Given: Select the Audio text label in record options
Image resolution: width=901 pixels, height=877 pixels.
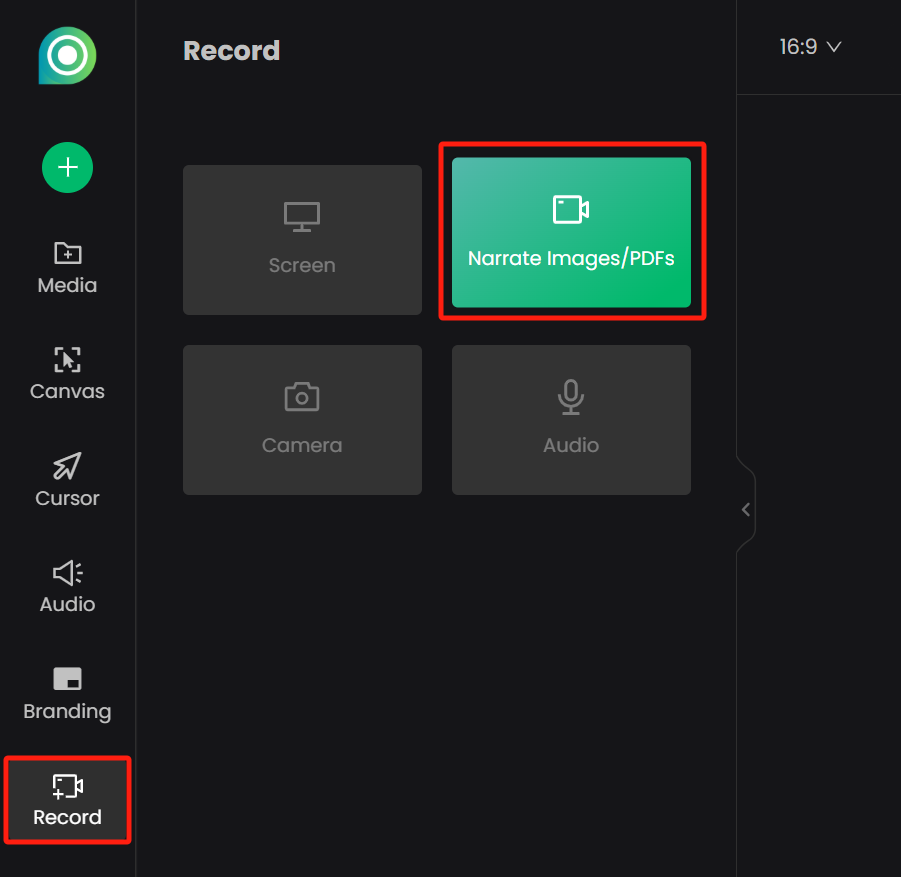Looking at the screenshot, I should coord(571,445).
